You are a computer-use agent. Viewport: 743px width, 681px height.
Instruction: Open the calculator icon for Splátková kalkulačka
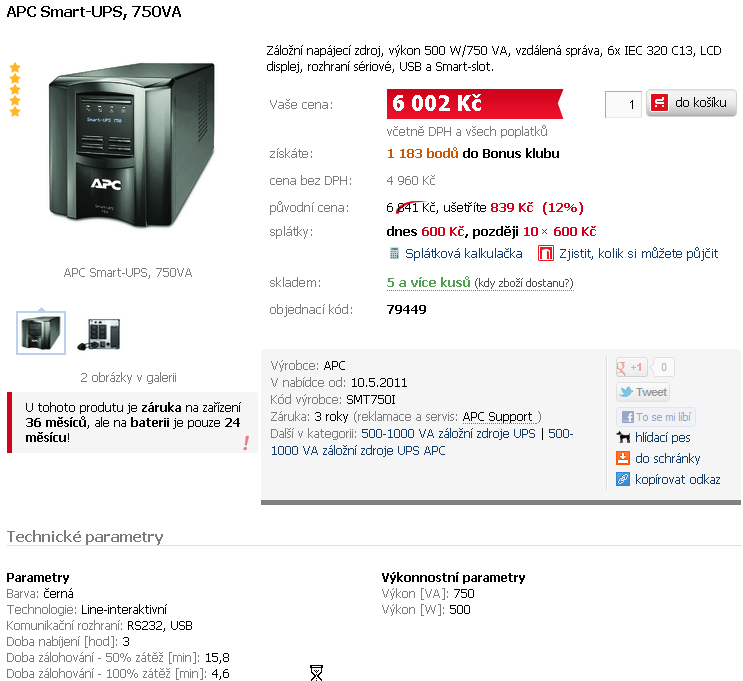394,254
